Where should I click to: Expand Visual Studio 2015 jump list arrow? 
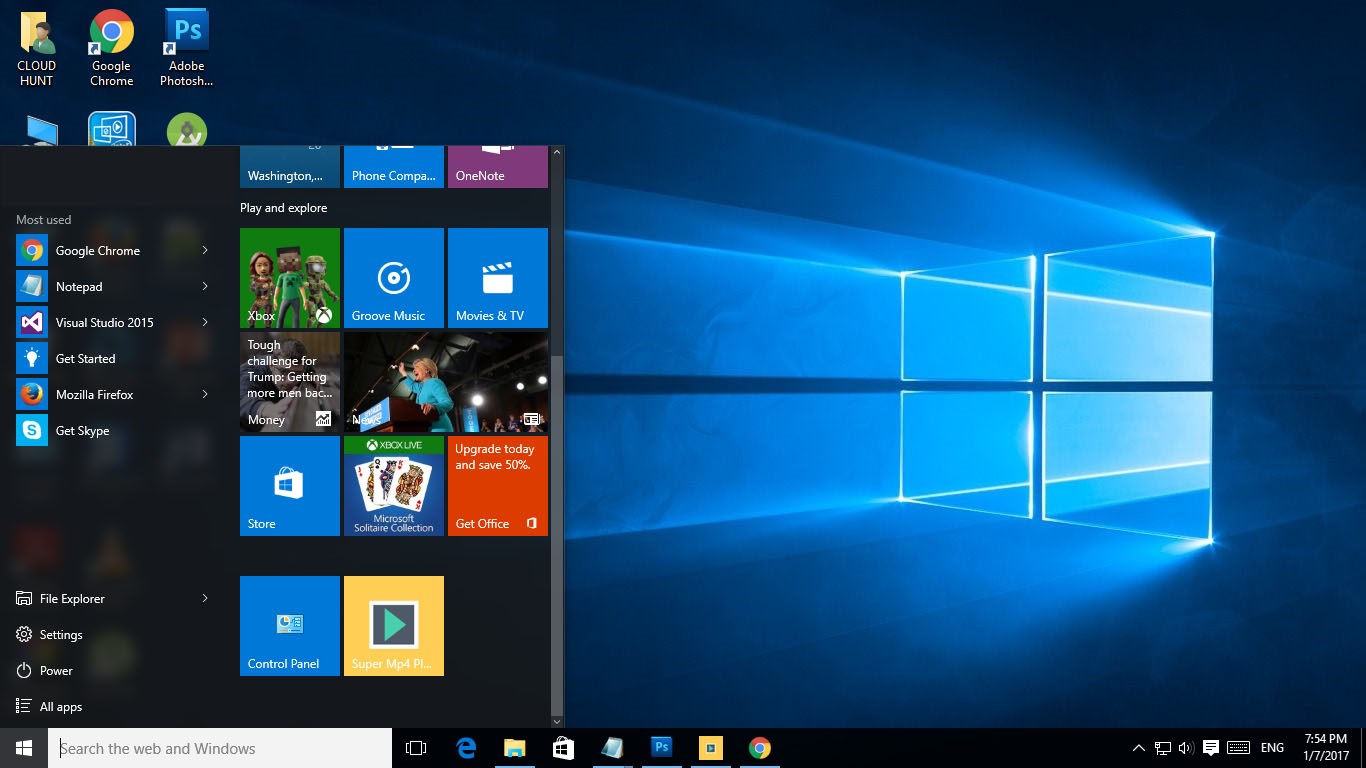click(205, 323)
